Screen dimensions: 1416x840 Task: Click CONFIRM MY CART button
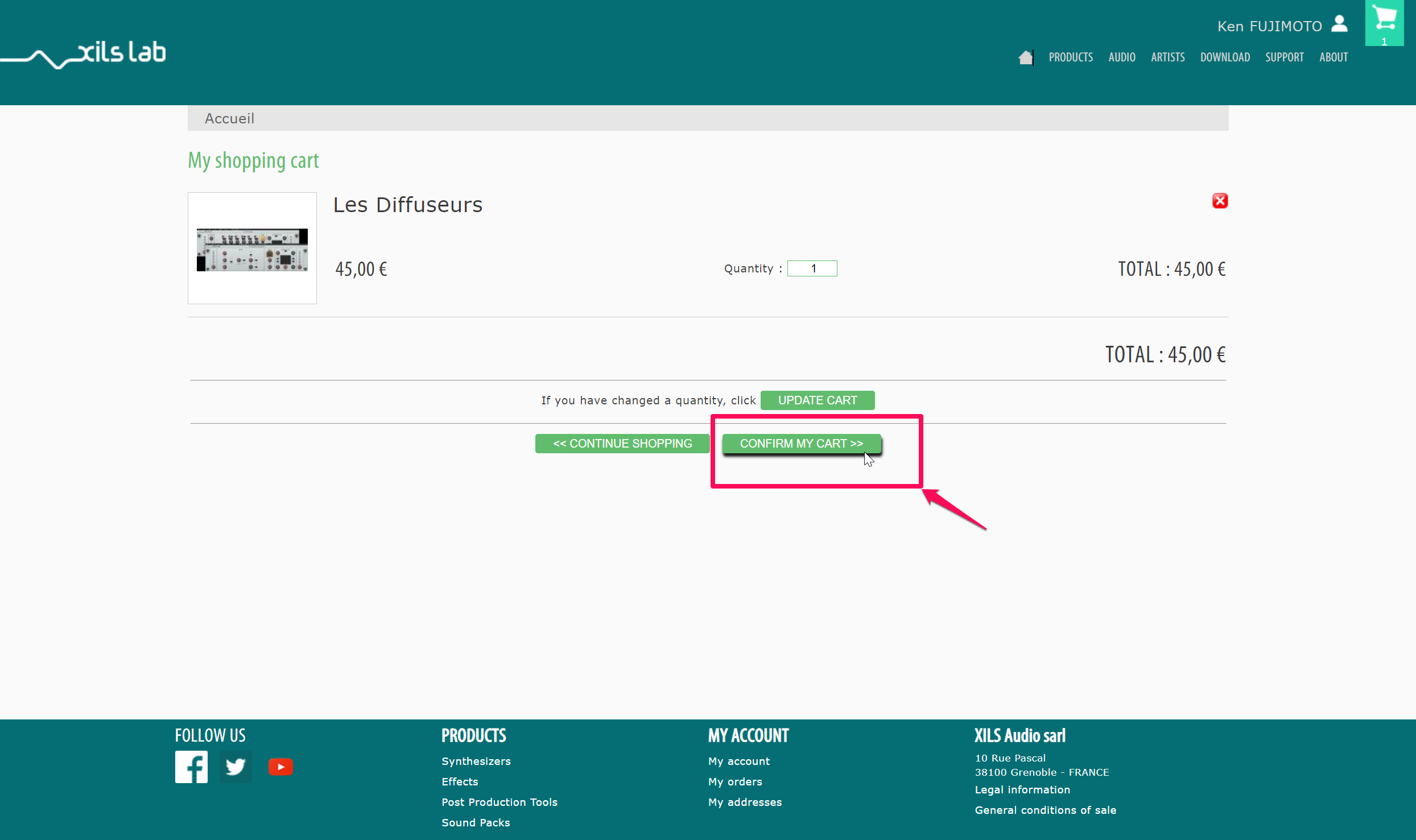(x=802, y=444)
